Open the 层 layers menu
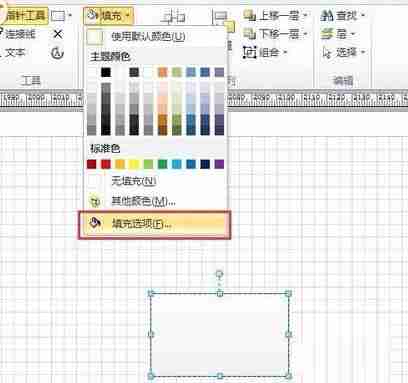 coord(338,34)
